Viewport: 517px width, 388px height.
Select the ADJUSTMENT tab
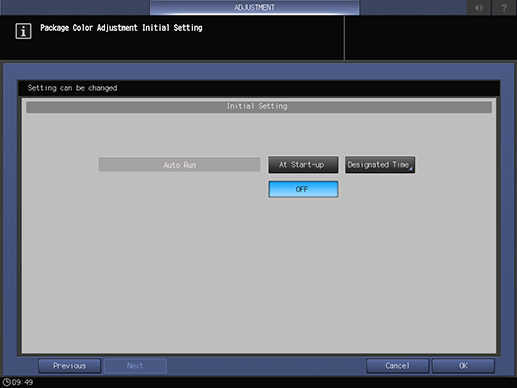coord(254,7)
